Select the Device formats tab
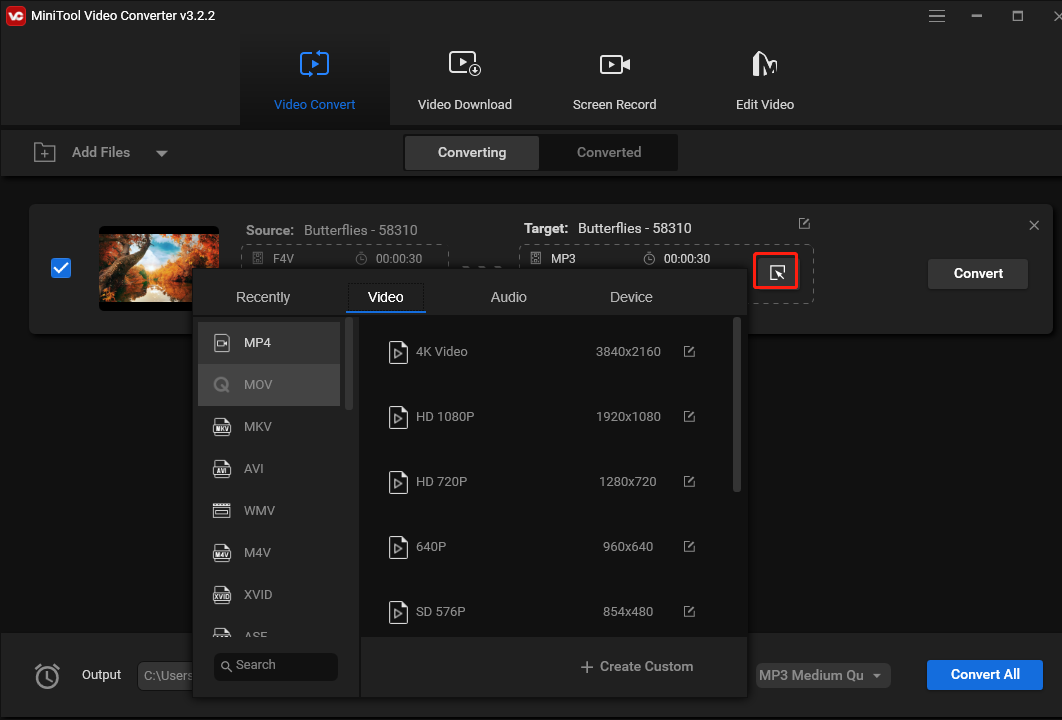The width and height of the screenshot is (1062, 720). coord(631,297)
